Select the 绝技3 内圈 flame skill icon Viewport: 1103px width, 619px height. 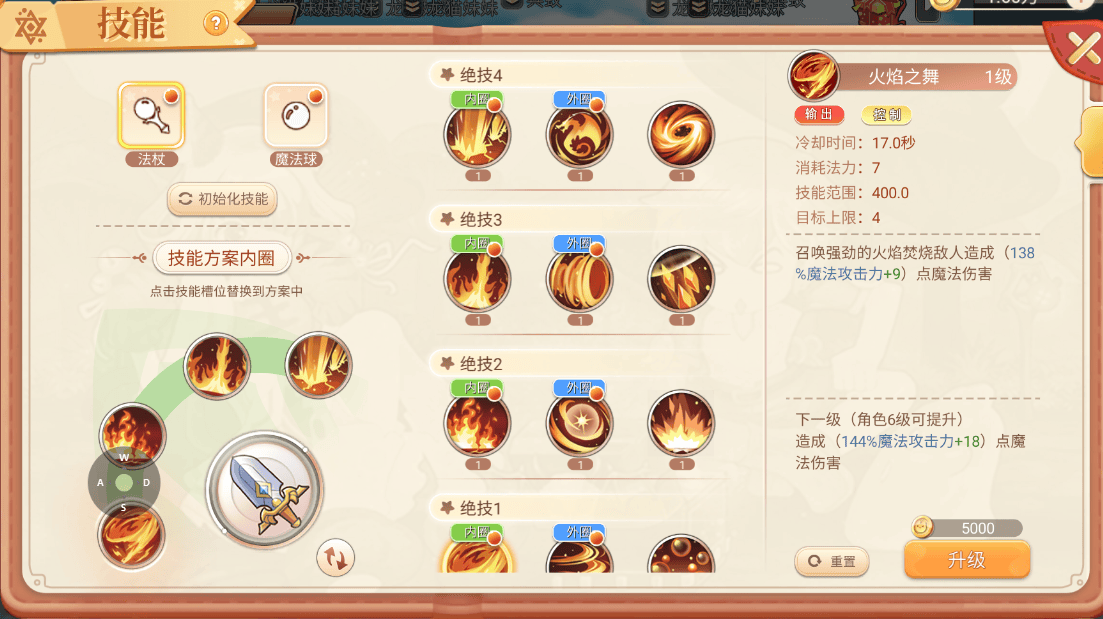pos(478,279)
